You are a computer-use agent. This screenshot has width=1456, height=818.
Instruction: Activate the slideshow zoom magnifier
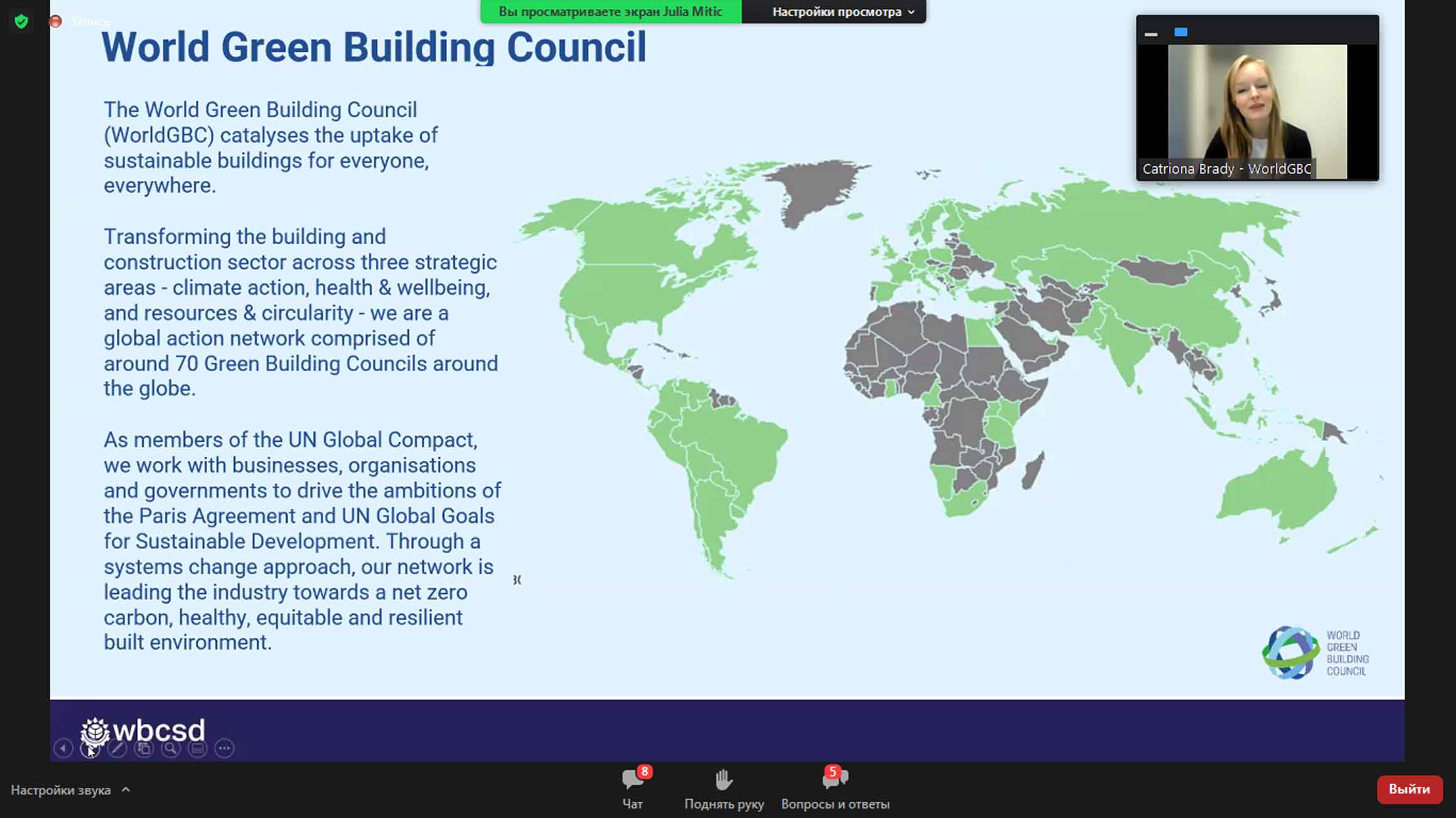point(171,748)
